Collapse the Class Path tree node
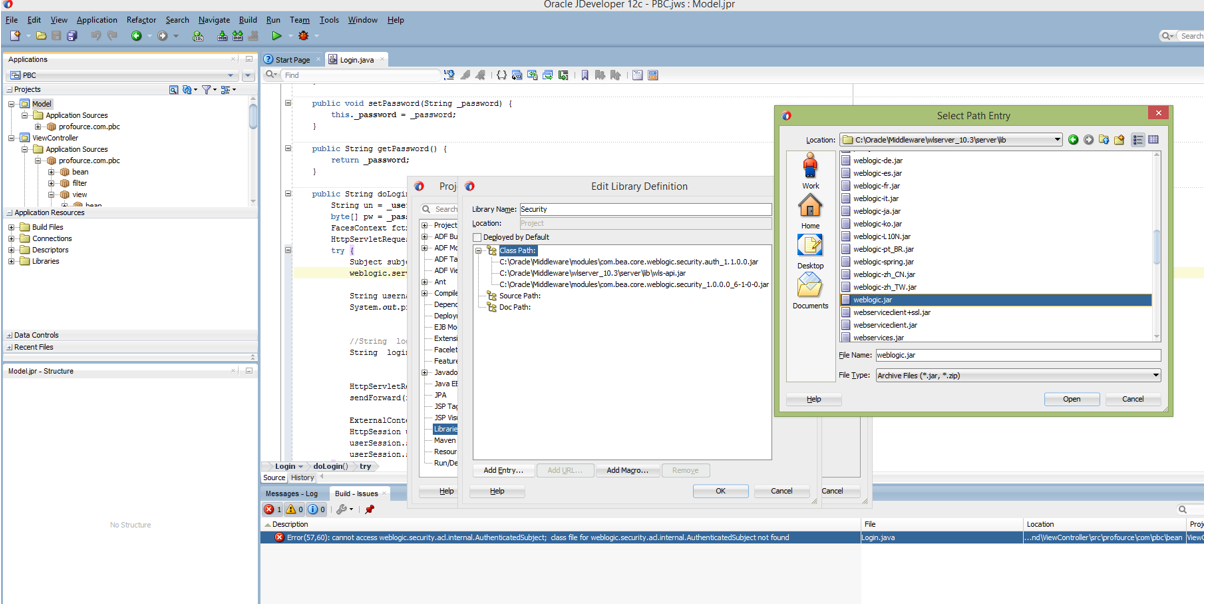The image size is (1212, 604). point(479,251)
